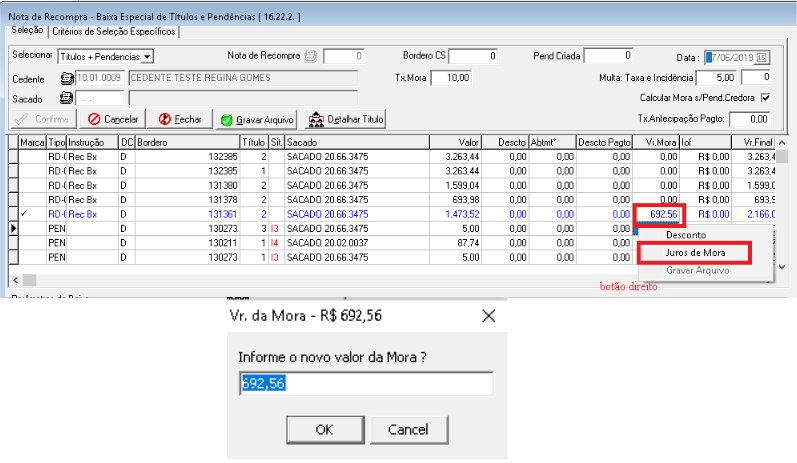Toggle Calcular Mora s/Pend.Credora checkbox

tap(765, 98)
